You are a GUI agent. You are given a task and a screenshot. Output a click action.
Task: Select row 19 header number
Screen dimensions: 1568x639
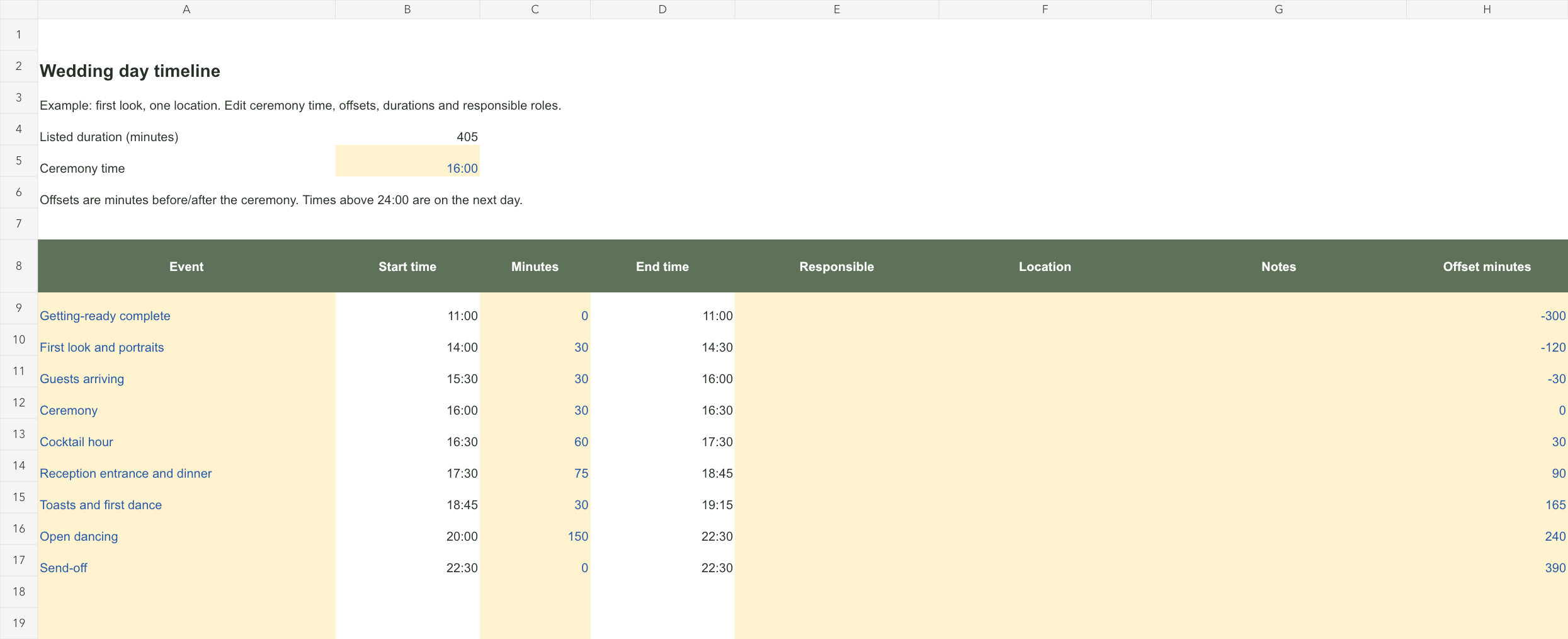click(x=19, y=623)
